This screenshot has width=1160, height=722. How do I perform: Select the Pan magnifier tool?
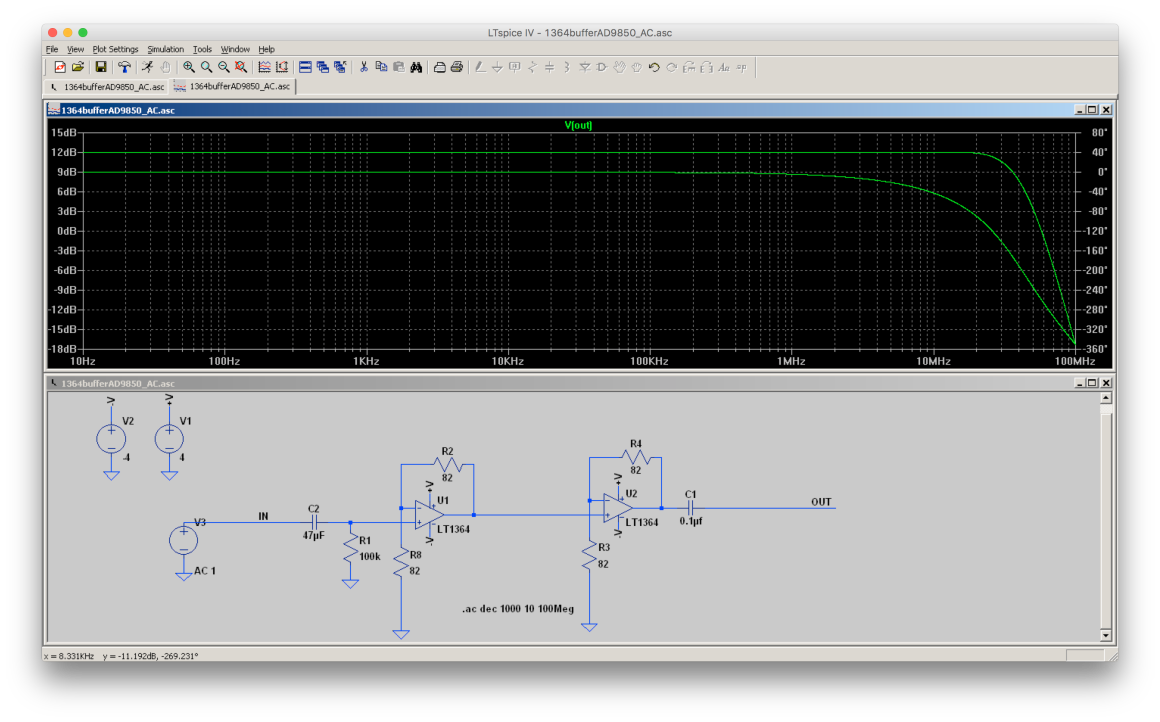point(206,67)
